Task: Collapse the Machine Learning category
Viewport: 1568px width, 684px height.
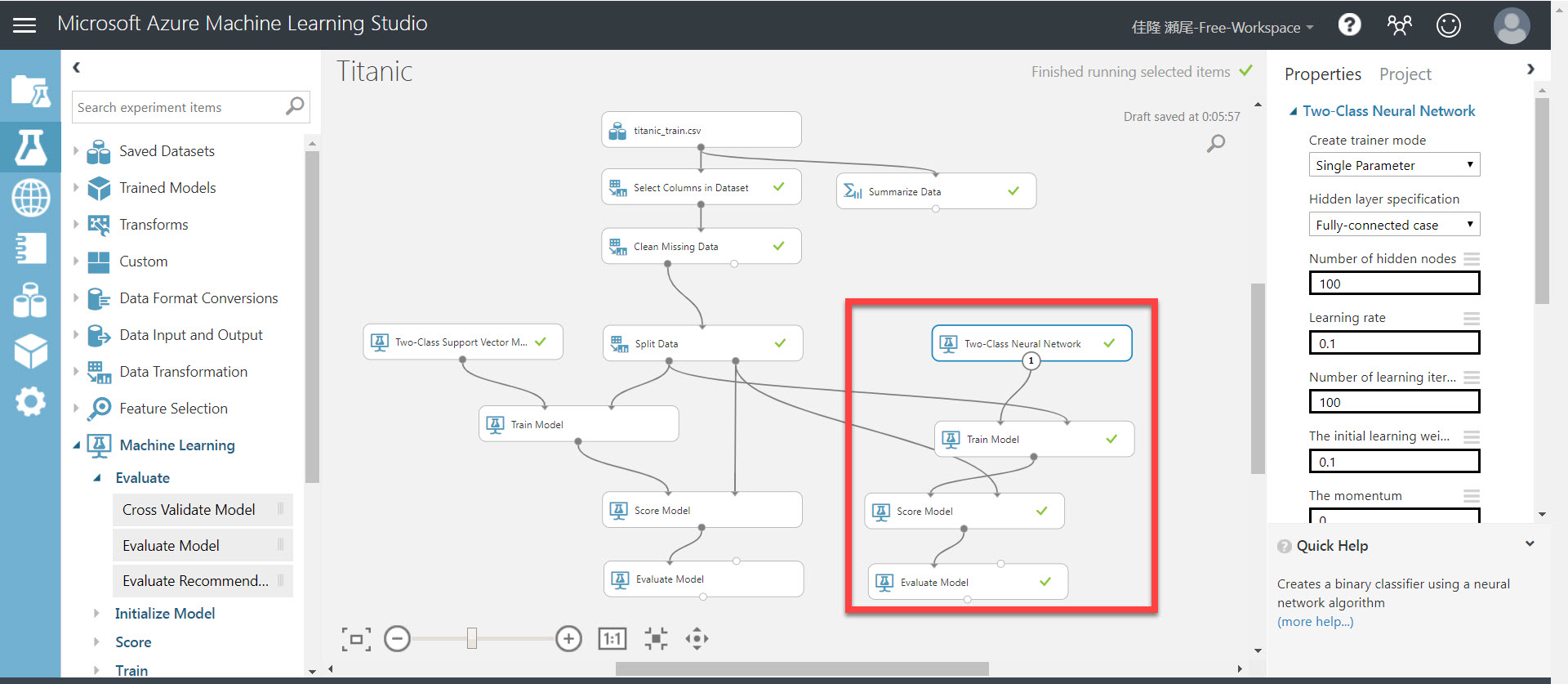Action: coord(76,445)
